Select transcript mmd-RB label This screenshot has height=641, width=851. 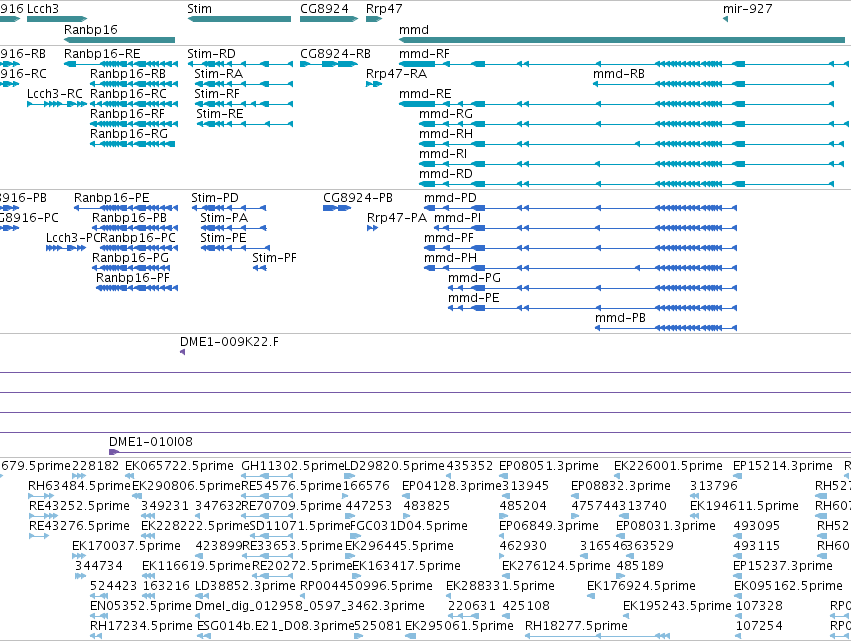[619, 74]
